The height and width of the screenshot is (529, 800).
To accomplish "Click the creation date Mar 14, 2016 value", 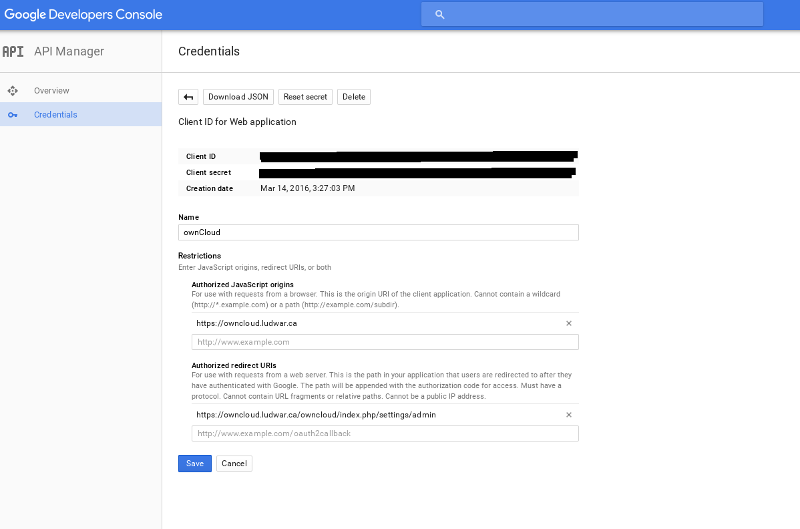I will 307,188.
